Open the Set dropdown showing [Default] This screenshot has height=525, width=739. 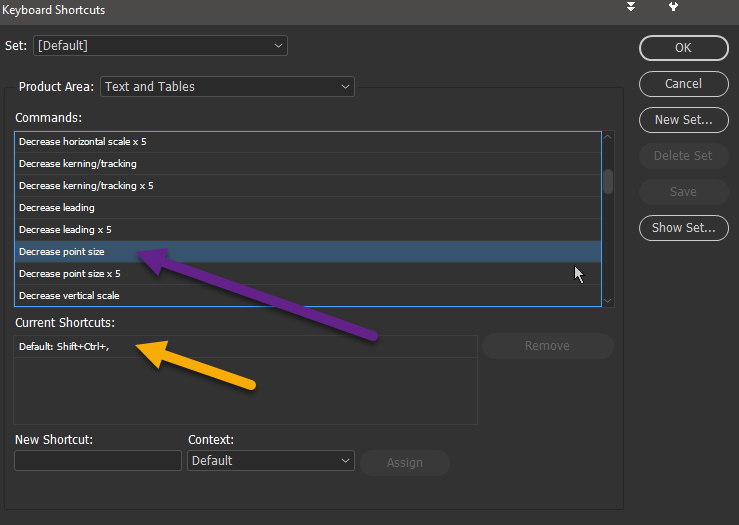(160, 46)
